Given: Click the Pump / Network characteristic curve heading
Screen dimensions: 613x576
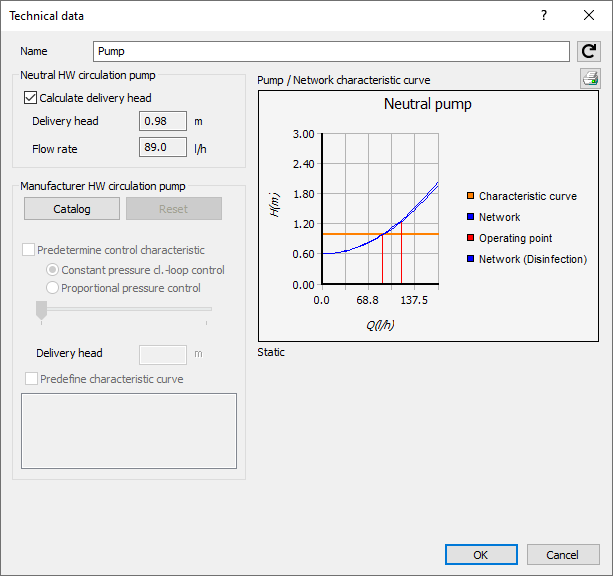Looking at the screenshot, I should click(344, 80).
